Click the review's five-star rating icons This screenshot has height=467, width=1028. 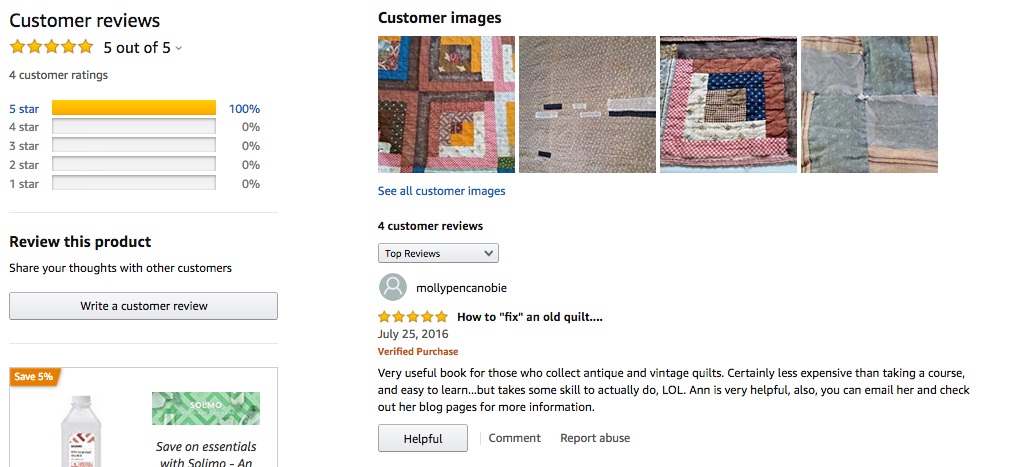click(x=413, y=317)
